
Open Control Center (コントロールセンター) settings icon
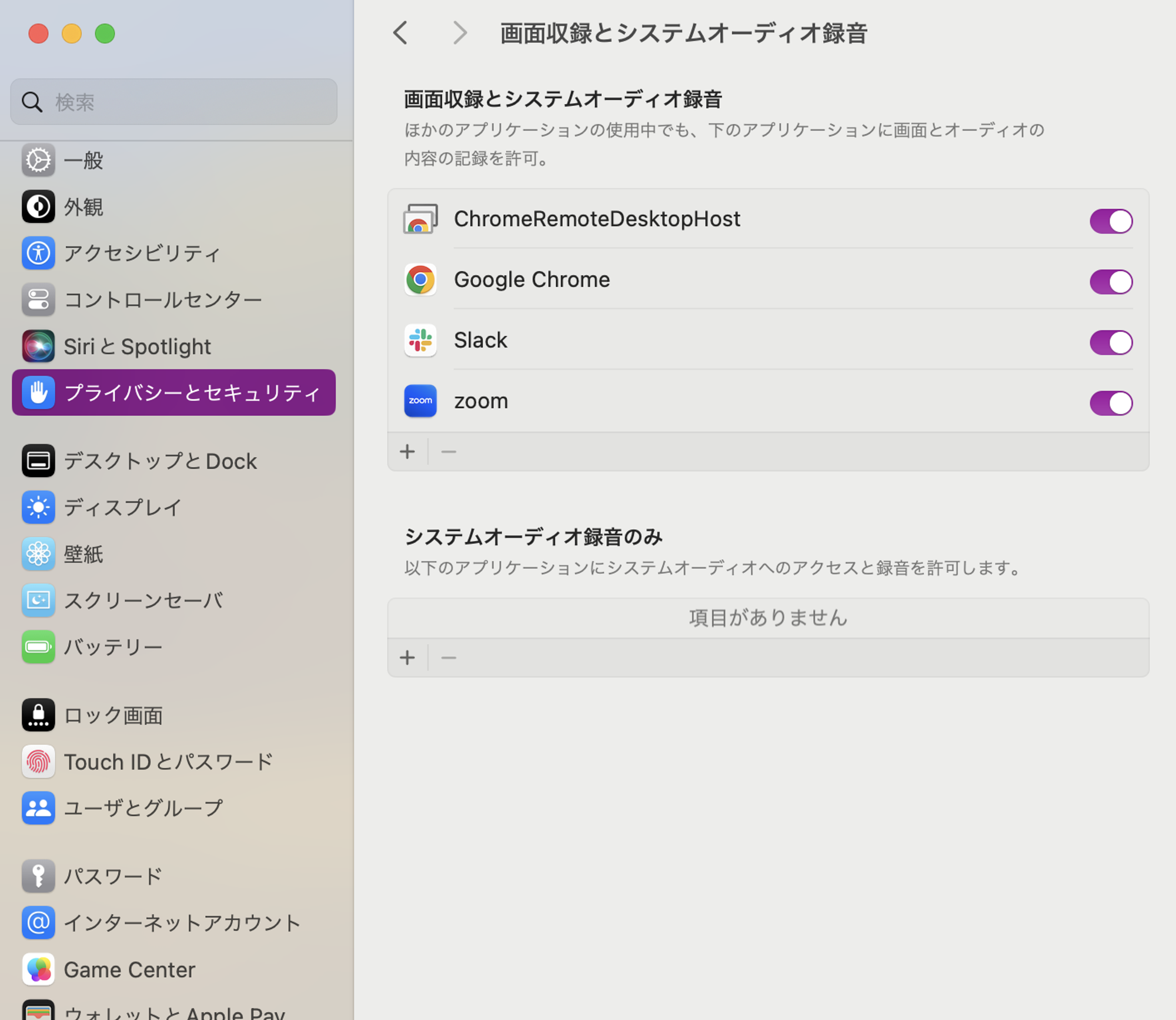pos(38,300)
